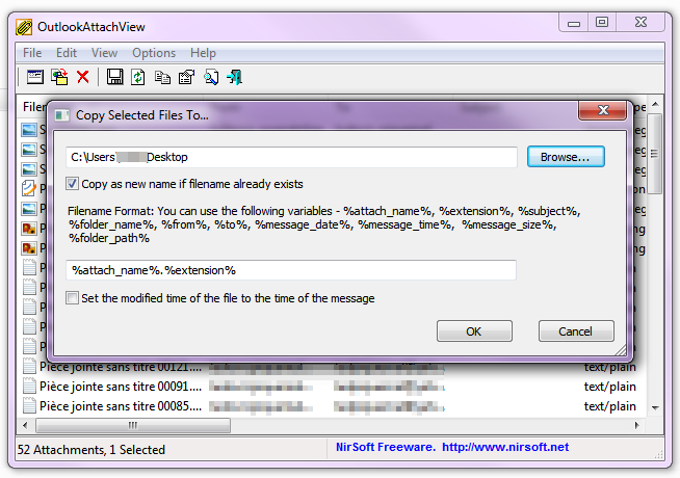Viewport: 680px width, 478px height.
Task: Open Mailbox Scan Options toolbar icon
Action: coord(35,77)
